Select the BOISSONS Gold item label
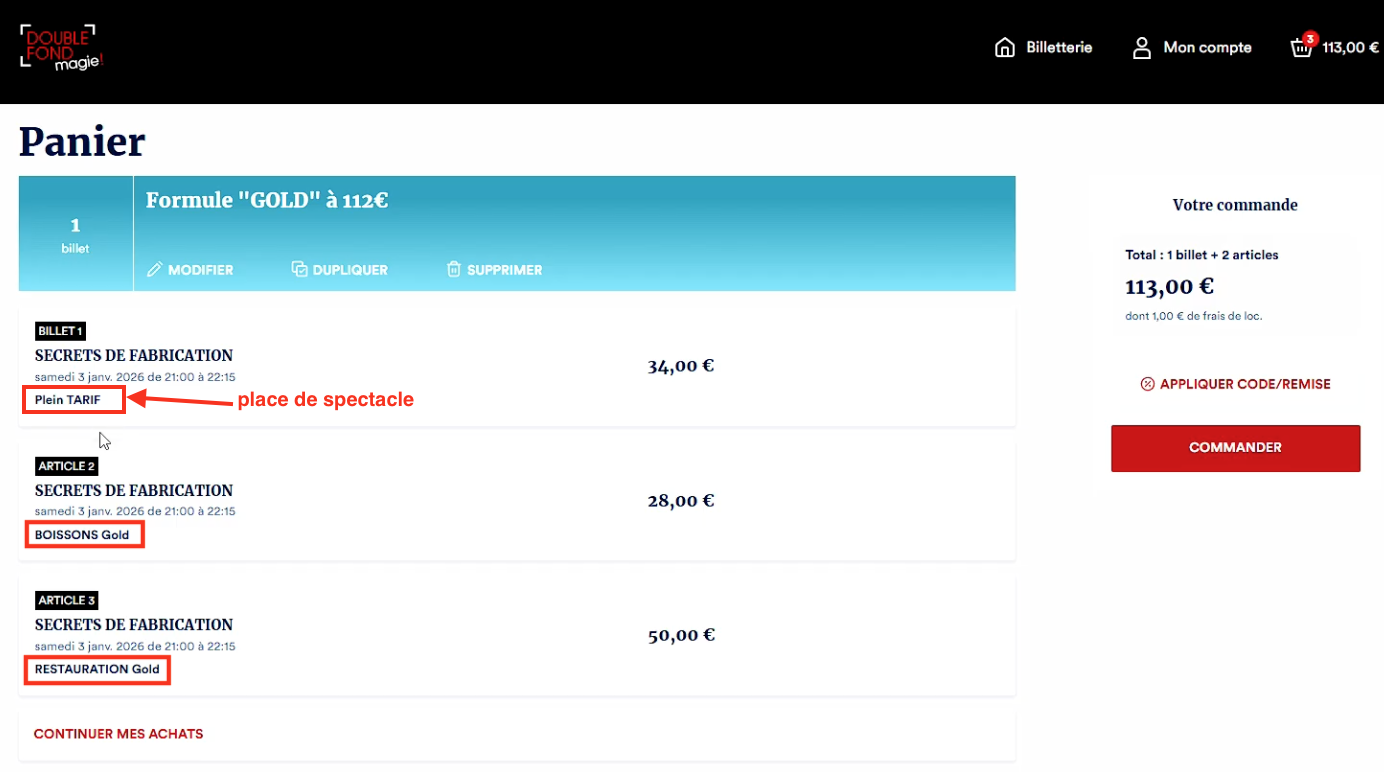This screenshot has height=772, width=1384. (82, 535)
